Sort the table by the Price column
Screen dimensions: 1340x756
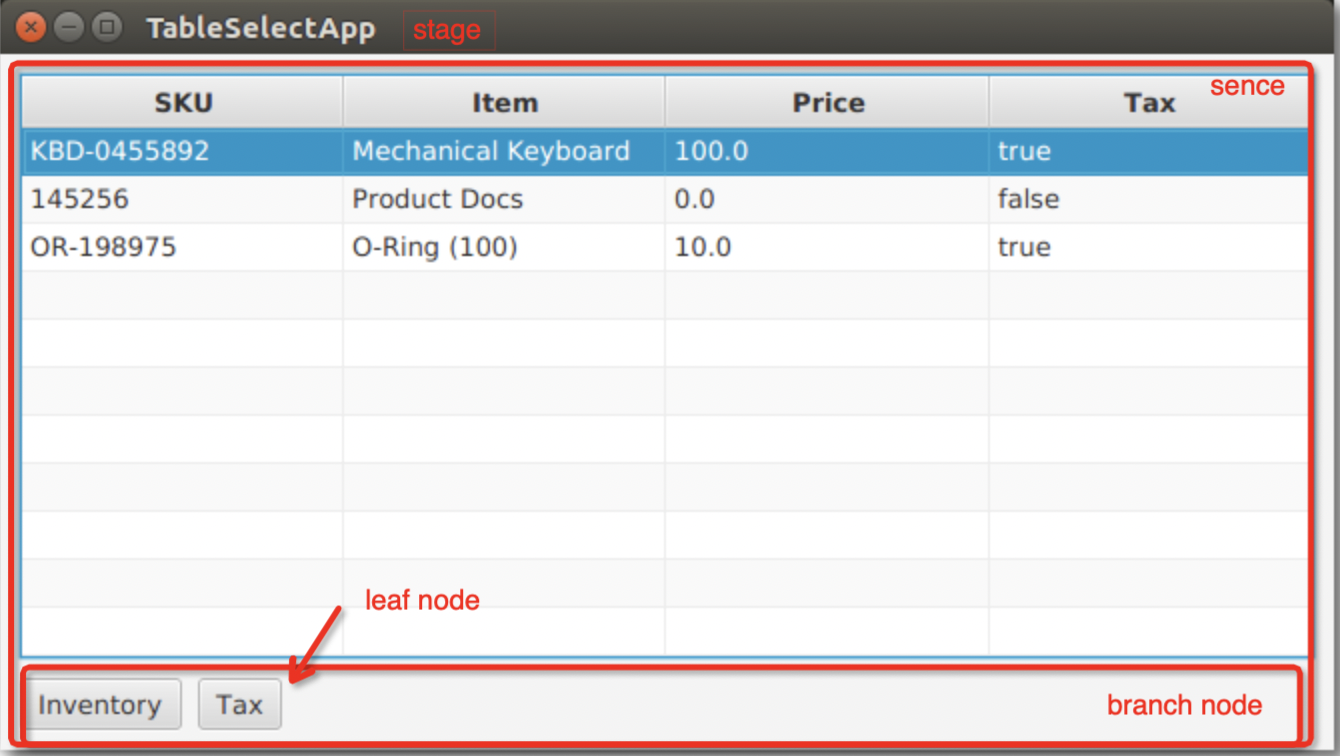click(827, 101)
